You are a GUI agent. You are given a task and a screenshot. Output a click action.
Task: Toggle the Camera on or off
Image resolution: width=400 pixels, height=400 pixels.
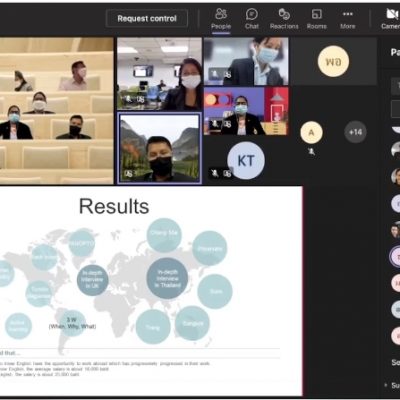[391, 19]
